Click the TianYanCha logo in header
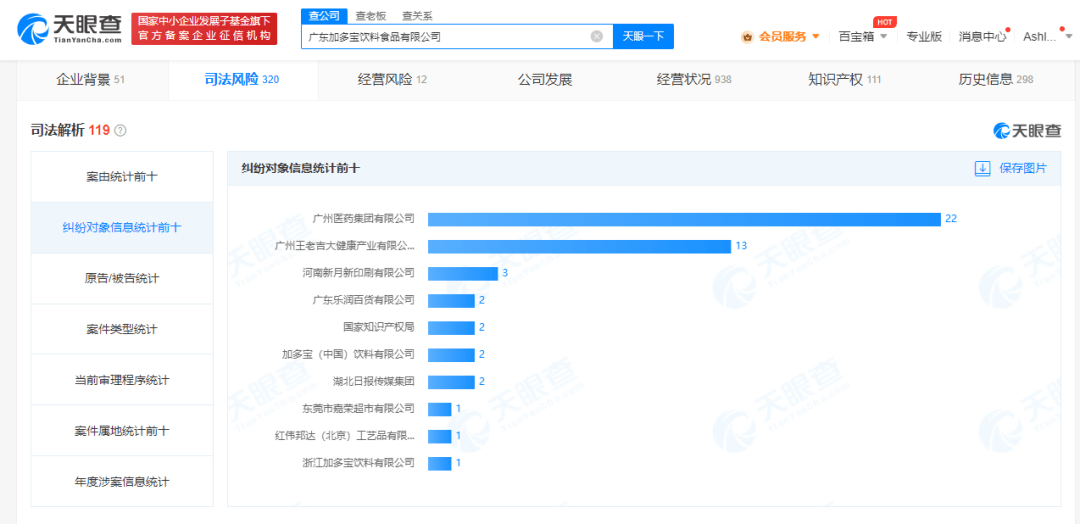Image resolution: width=1080 pixels, height=524 pixels. point(70,29)
